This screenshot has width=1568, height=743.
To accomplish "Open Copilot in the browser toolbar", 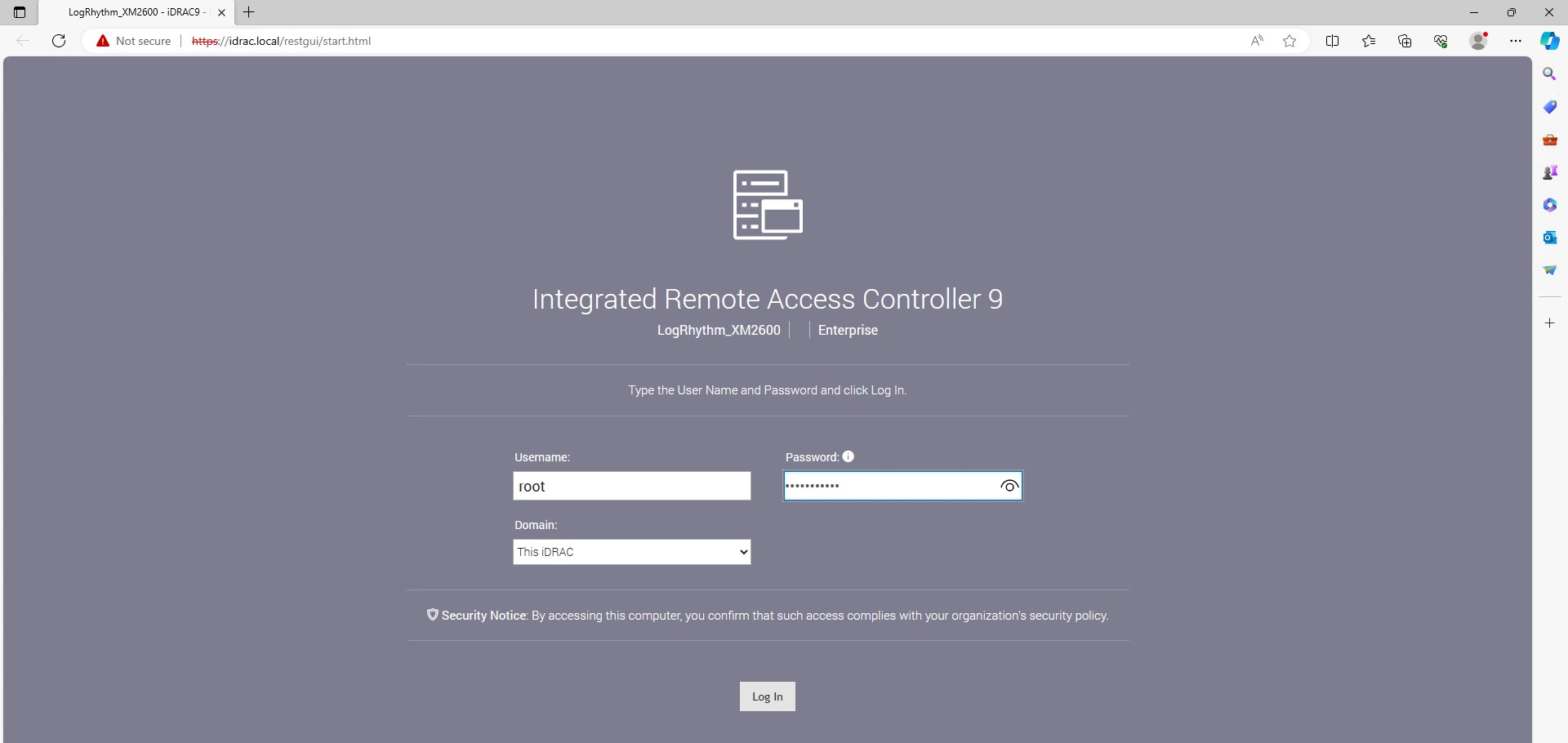I will coord(1549,41).
